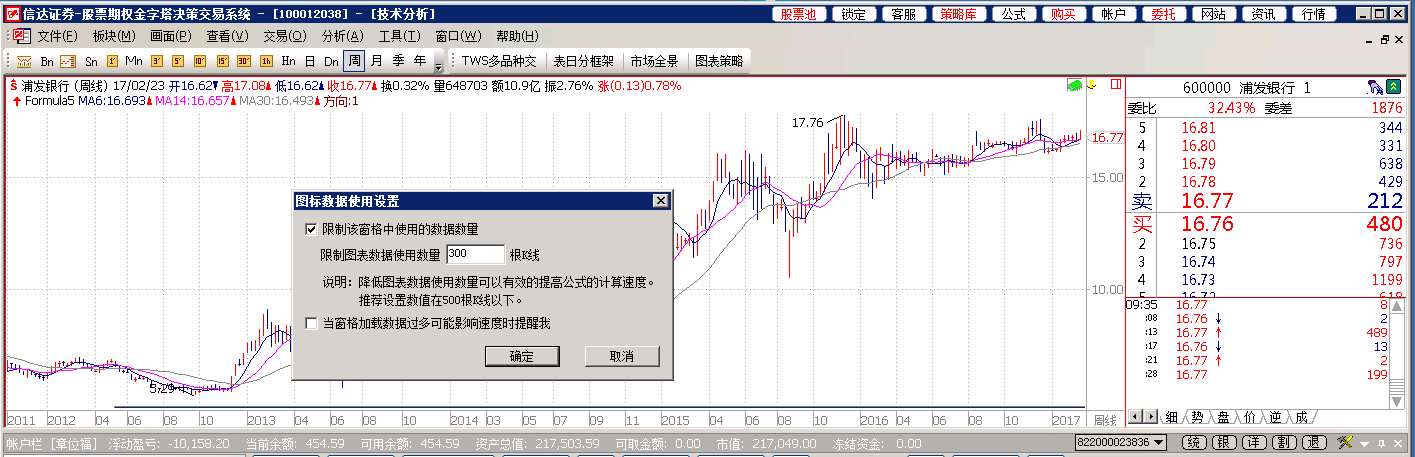
Task: Switch to the 盘 tab
Action: tap(1223, 417)
